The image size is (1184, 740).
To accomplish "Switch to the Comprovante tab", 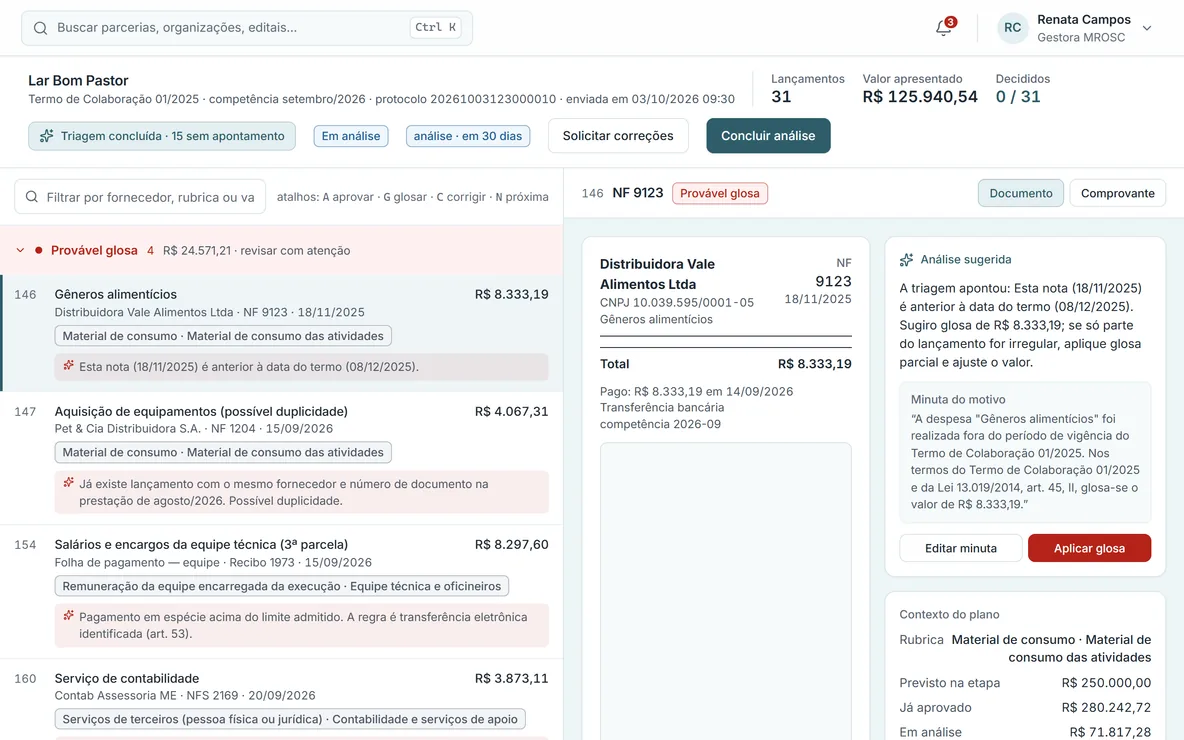I will point(1118,193).
